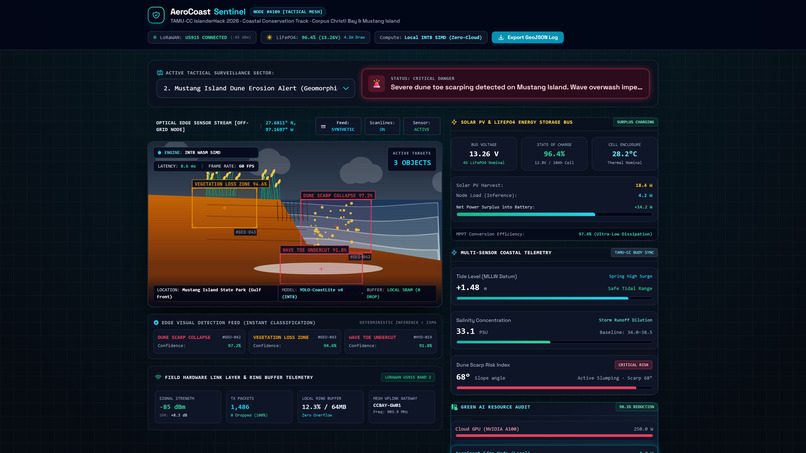
Task: Click the sparkle icon beside Multi-Sensor Coastal Telemetry
Action: click(x=454, y=252)
